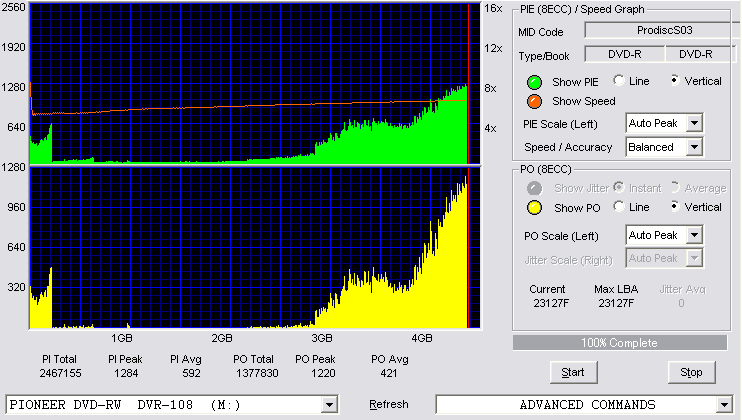The height and width of the screenshot is (420, 742).
Task: Click the PI Avg value 592
Action: pos(191,373)
